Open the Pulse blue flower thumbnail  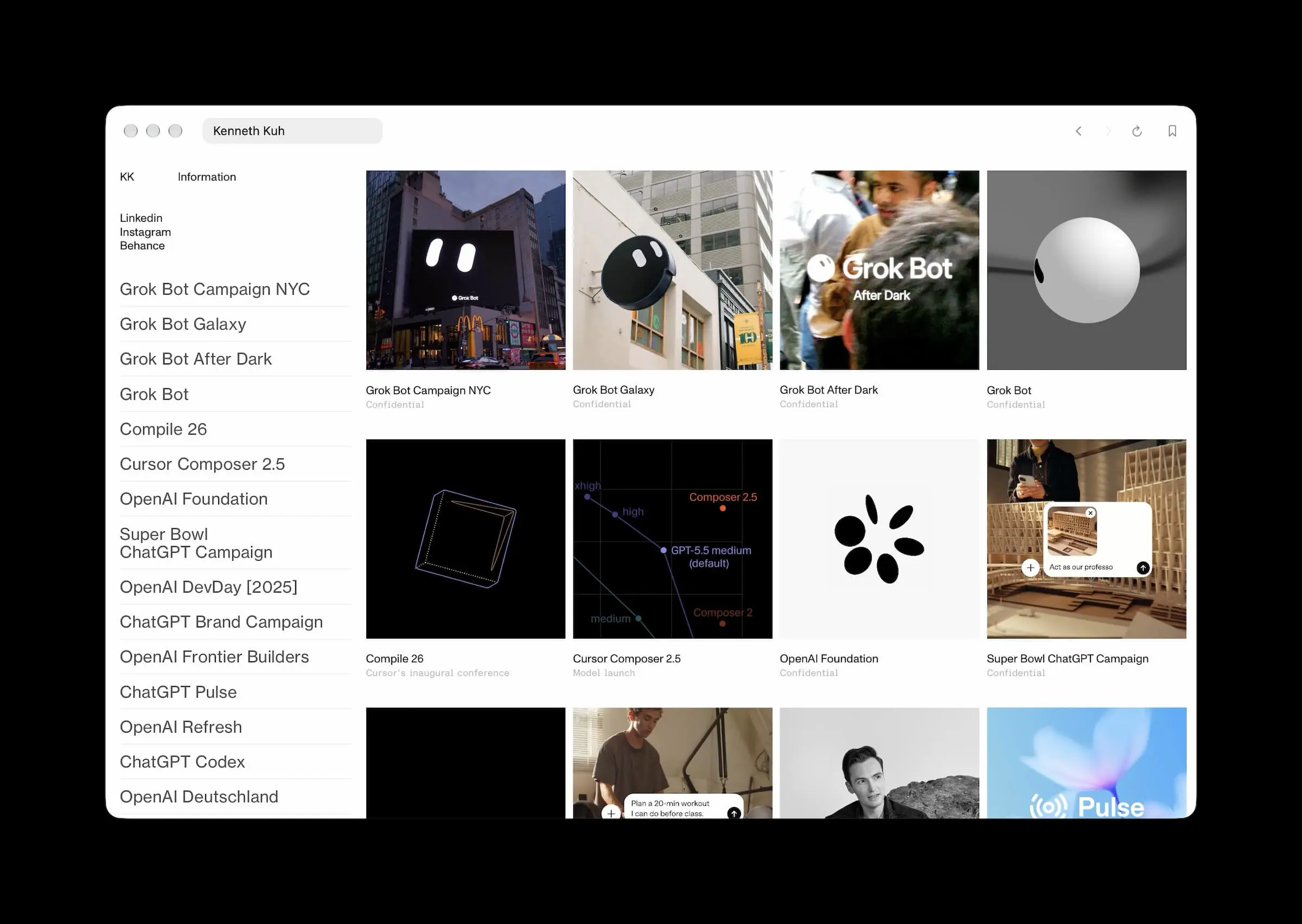point(1086,763)
